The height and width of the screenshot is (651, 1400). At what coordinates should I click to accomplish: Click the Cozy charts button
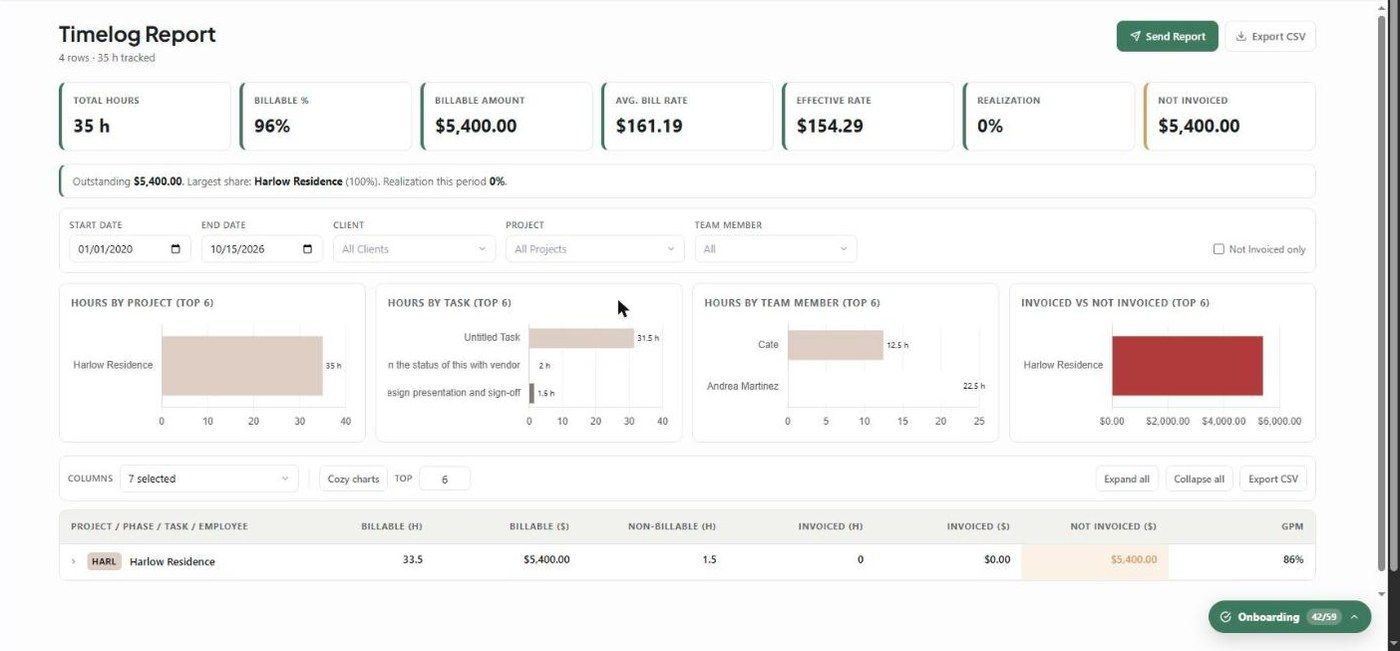[353, 478]
